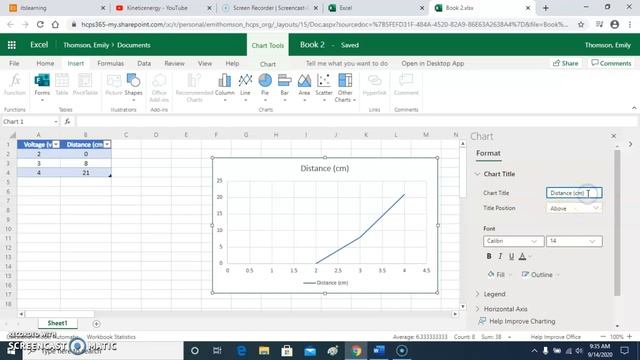Apply Underline to chart title font
Viewport: 640px width, 360px height.
point(511,256)
